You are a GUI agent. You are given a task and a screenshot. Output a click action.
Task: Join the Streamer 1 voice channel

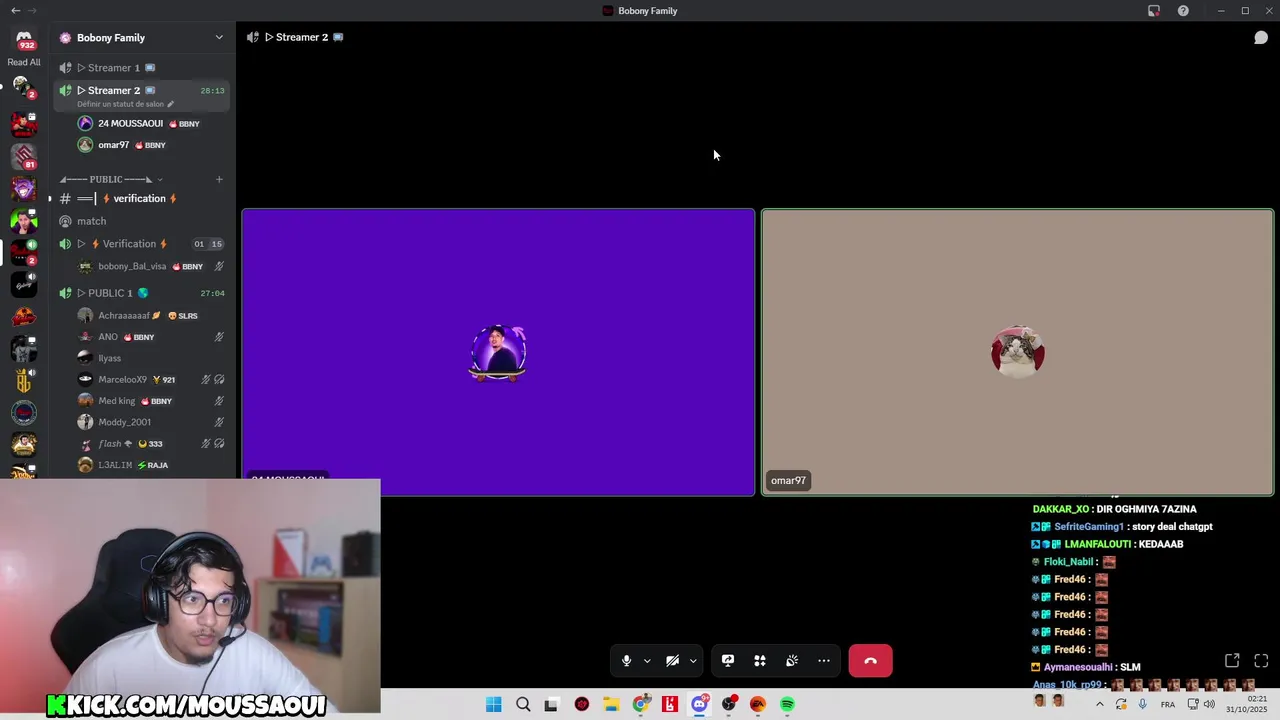click(141, 68)
